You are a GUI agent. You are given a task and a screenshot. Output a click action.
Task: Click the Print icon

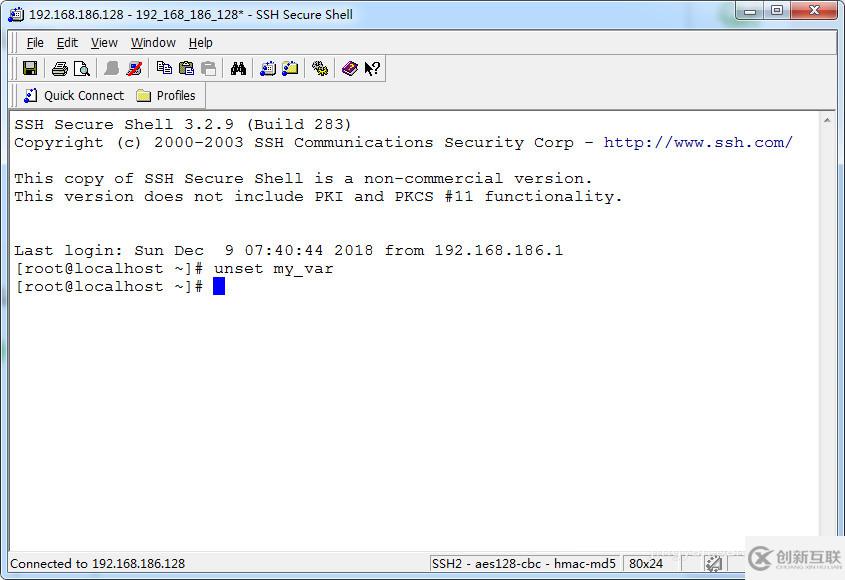coord(59,69)
